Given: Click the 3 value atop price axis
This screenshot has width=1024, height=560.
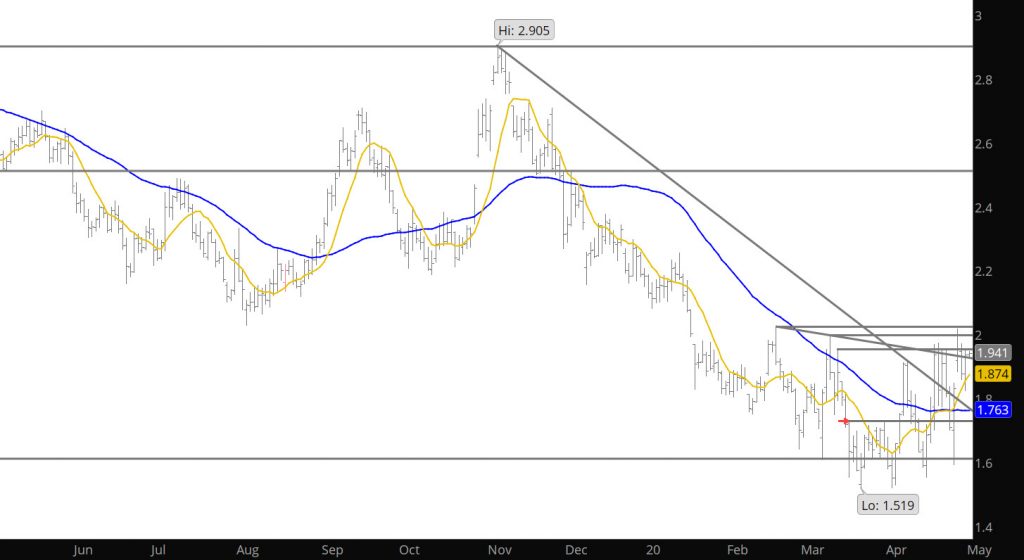Looking at the screenshot, I should coord(980,16).
